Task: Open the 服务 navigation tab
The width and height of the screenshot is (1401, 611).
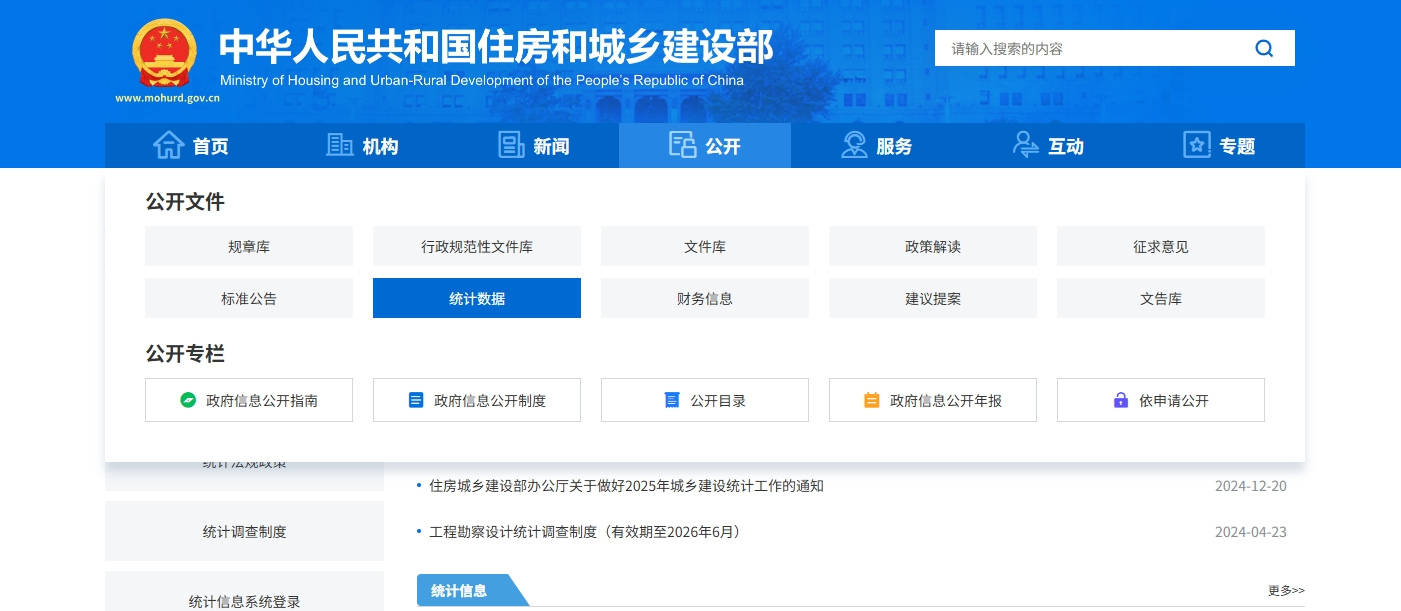Action: pyautogui.click(x=876, y=146)
